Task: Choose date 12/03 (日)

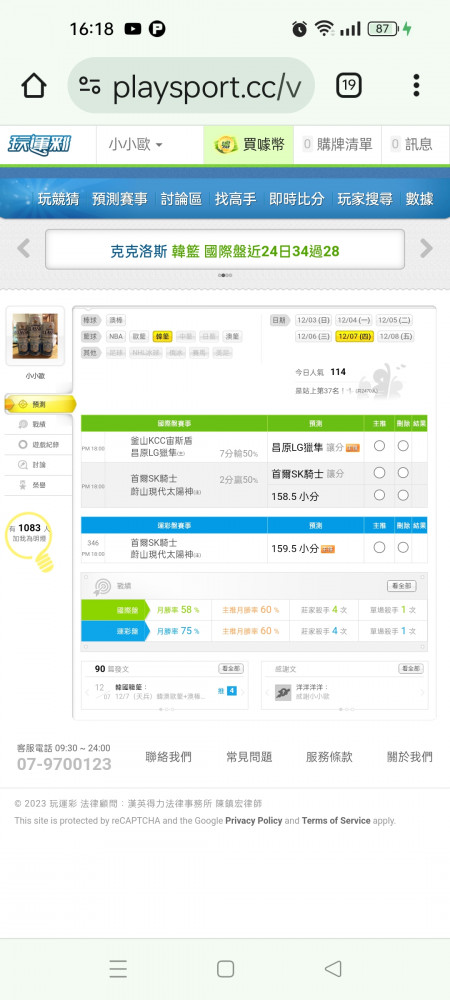Action: tap(313, 320)
